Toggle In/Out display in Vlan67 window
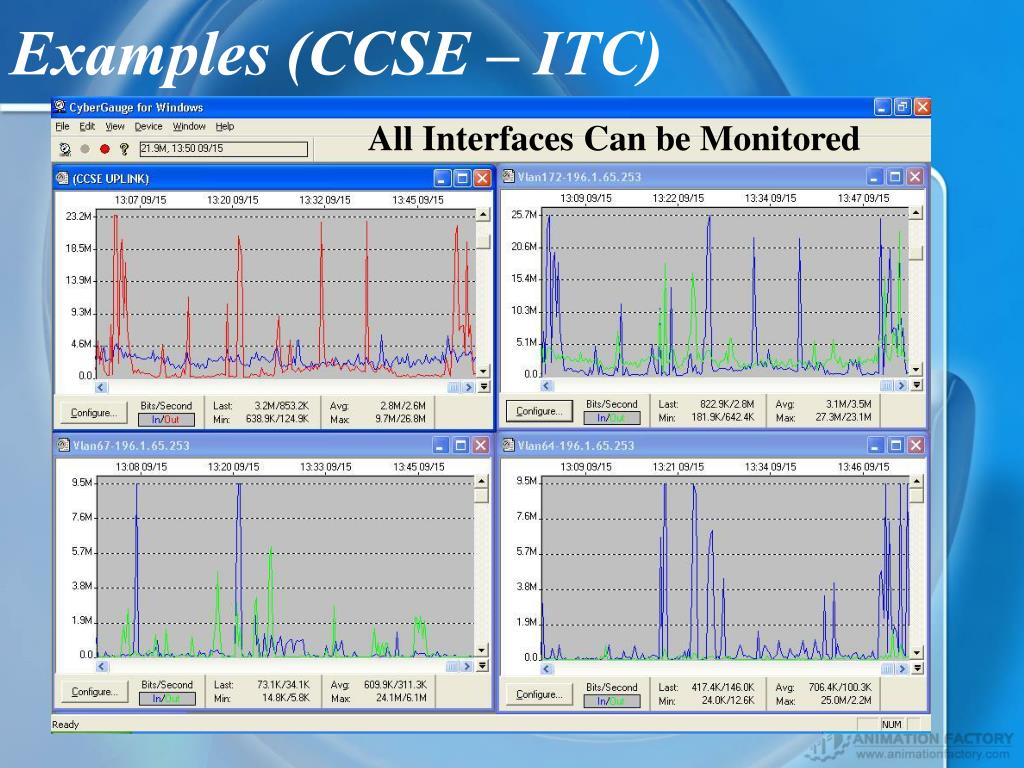 tap(167, 699)
